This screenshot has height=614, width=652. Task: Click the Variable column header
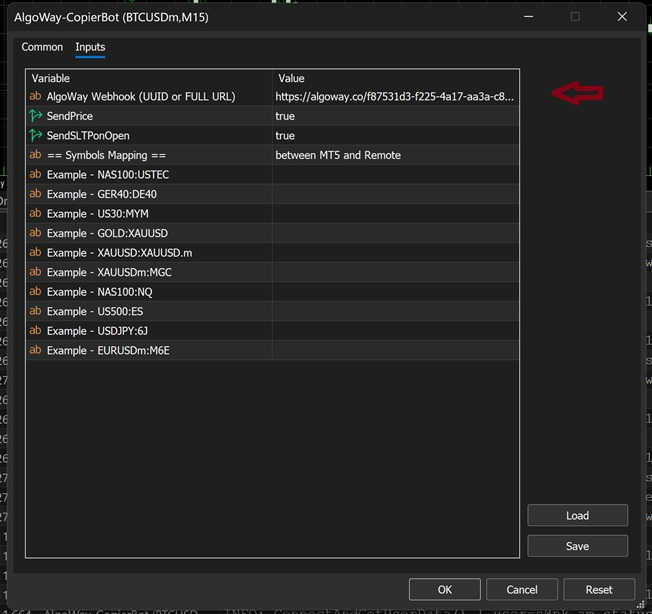149,78
